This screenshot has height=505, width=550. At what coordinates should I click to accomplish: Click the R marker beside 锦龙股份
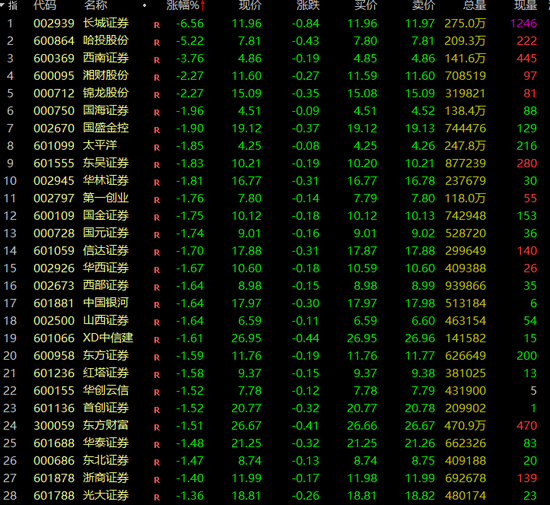coord(157,95)
